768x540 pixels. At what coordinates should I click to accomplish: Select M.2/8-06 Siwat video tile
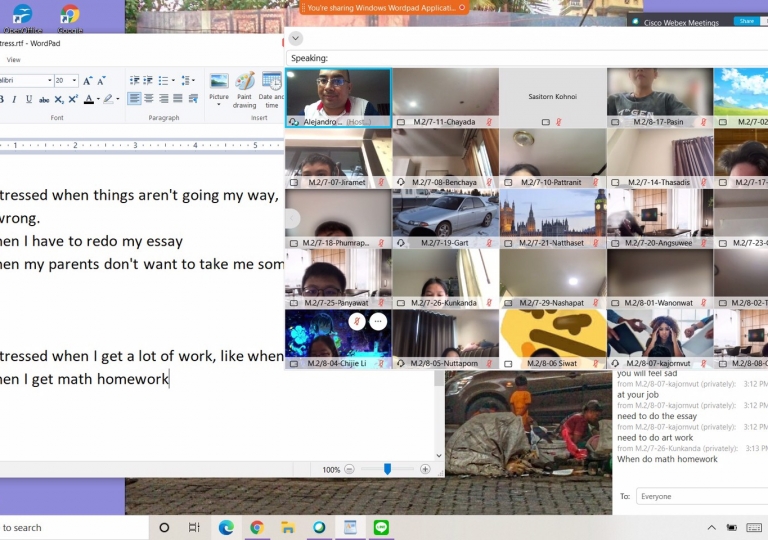tap(553, 339)
